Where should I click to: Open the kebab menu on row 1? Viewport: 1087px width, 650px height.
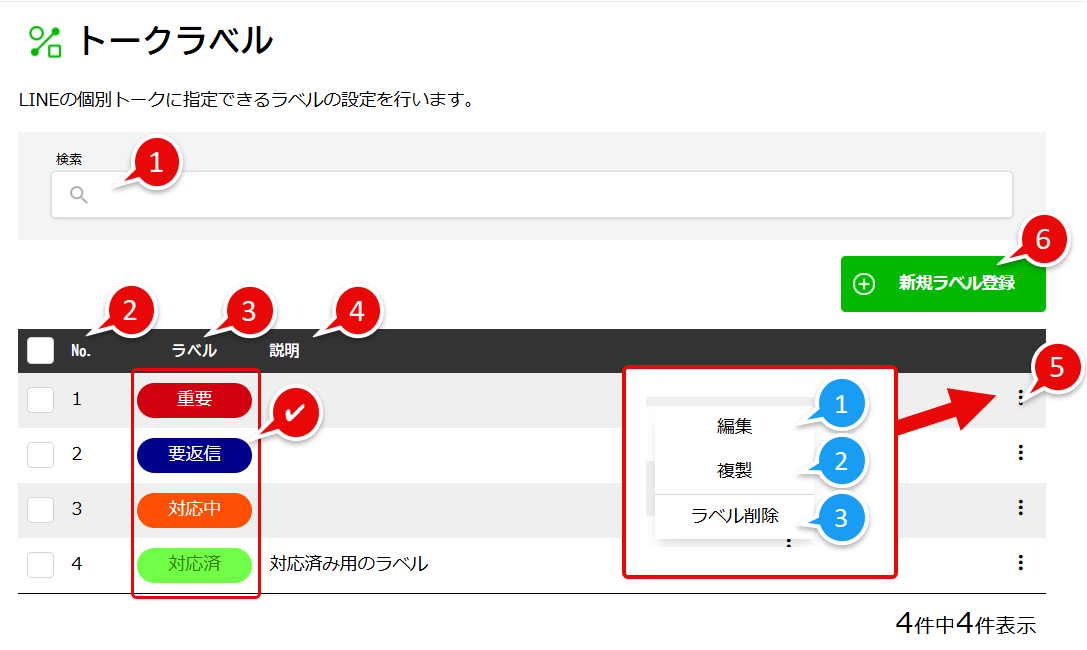[x=1019, y=397]
